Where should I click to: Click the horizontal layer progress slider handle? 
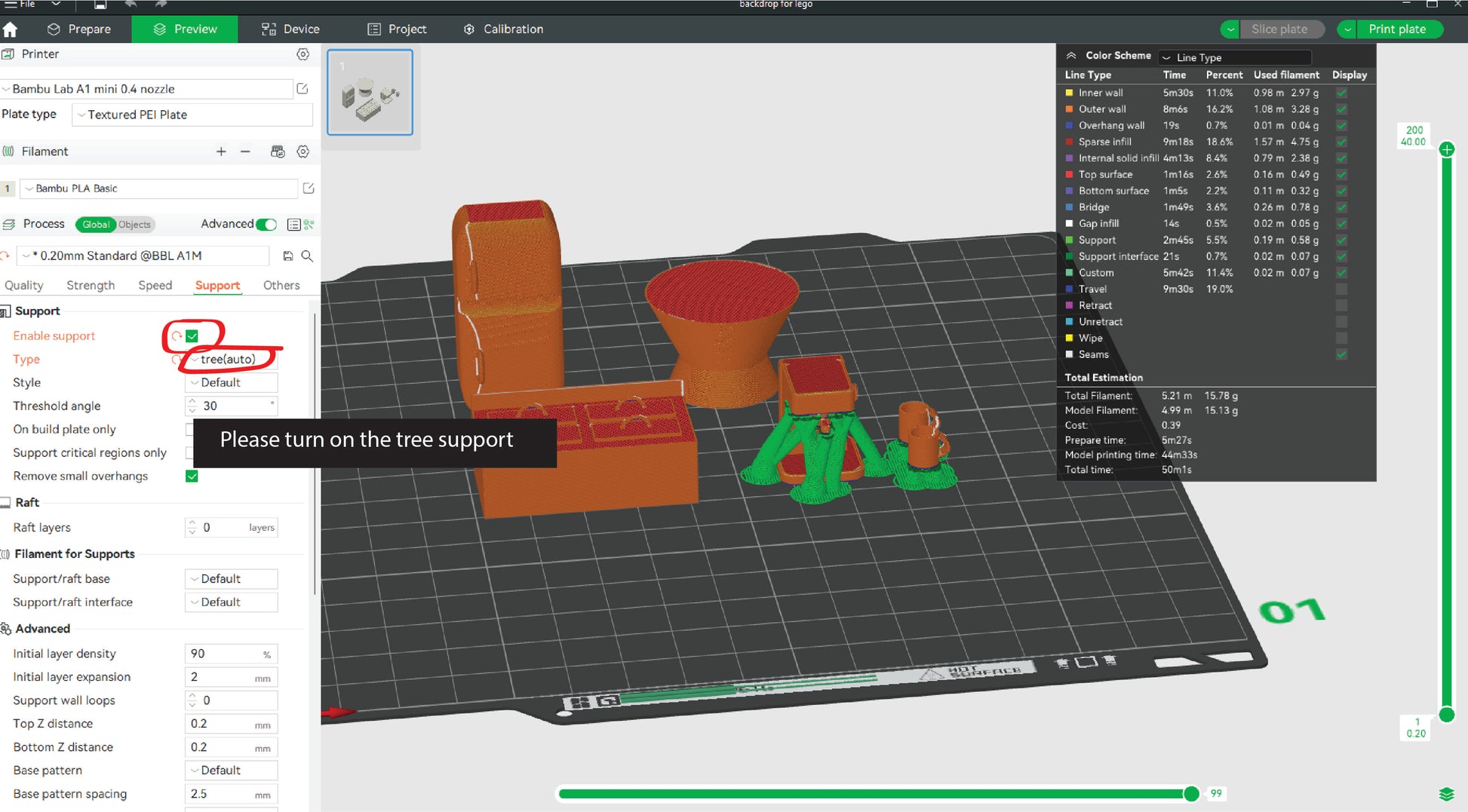pos(1191,794)
